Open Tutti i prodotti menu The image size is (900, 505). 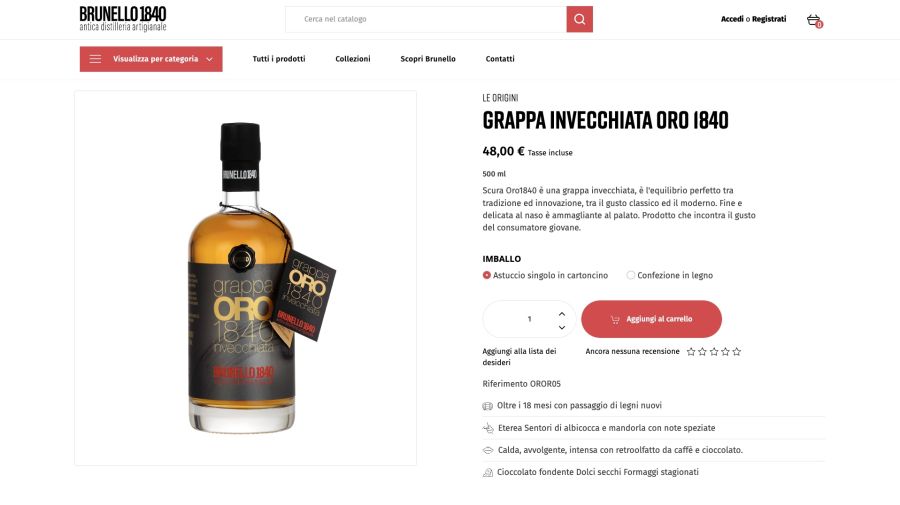pos(279,59)
